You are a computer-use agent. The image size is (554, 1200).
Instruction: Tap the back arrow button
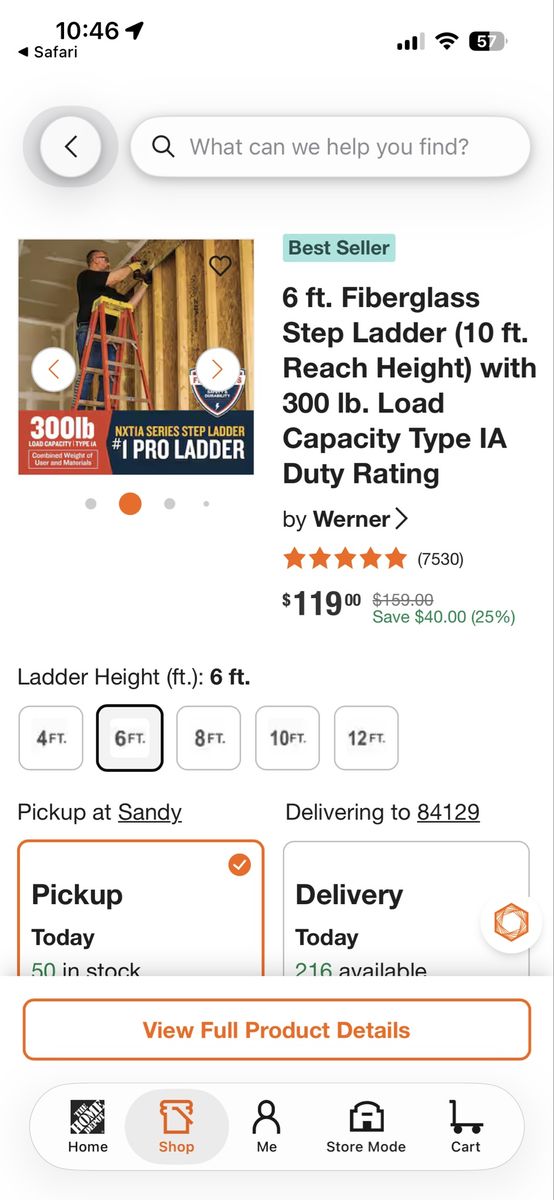71,147
